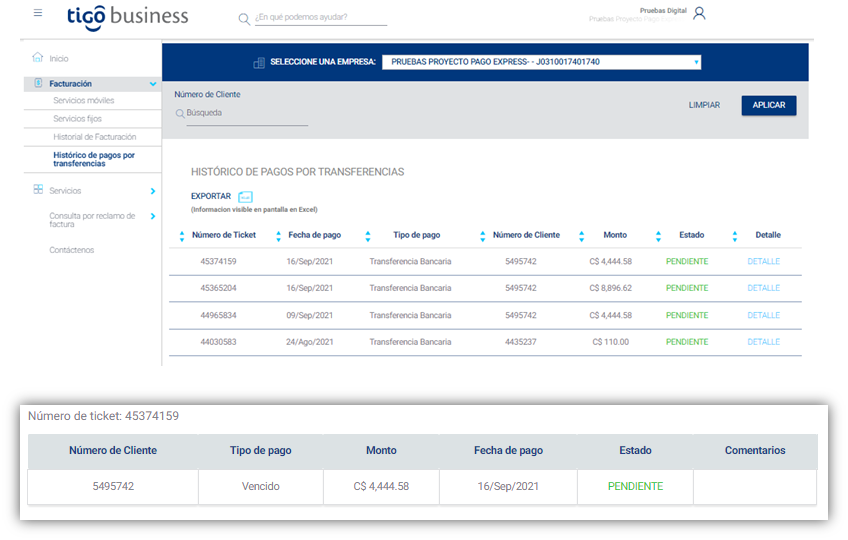Screen dimensions: 848x540
Task: Click 5495742 in ticket detail panel
Action: point(113,486)
